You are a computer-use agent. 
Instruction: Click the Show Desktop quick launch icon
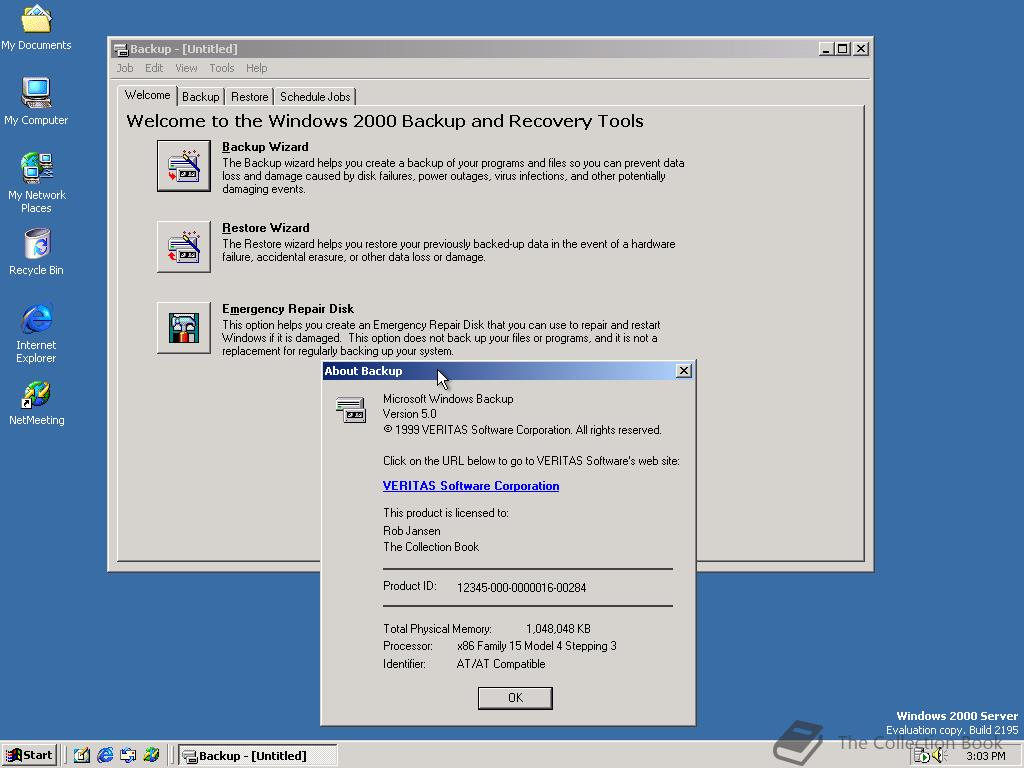click(x=82, y=755)
